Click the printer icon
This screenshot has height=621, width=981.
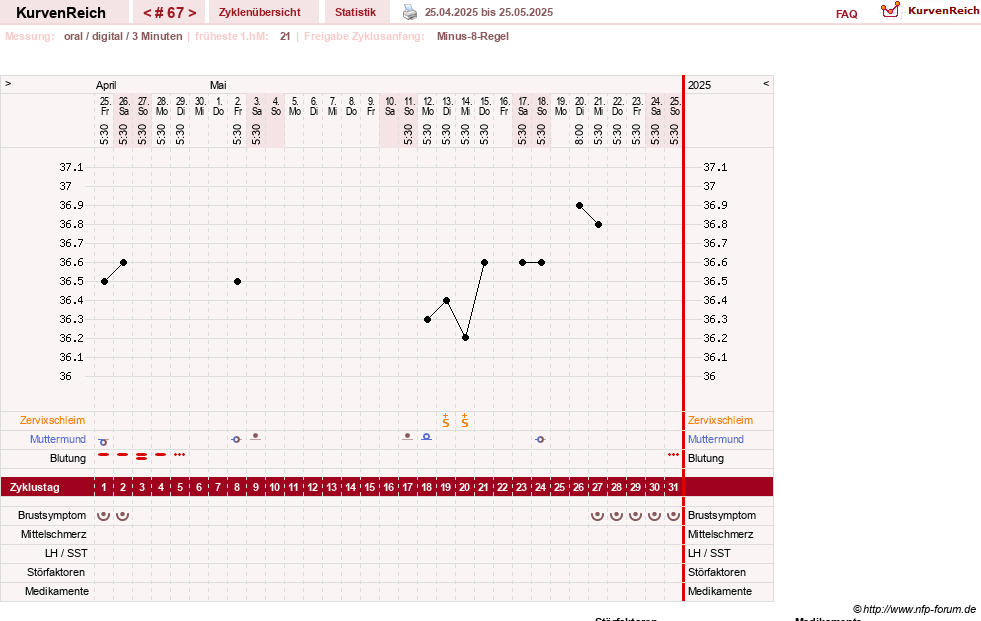pyautogui.click(x=410, y=12)
